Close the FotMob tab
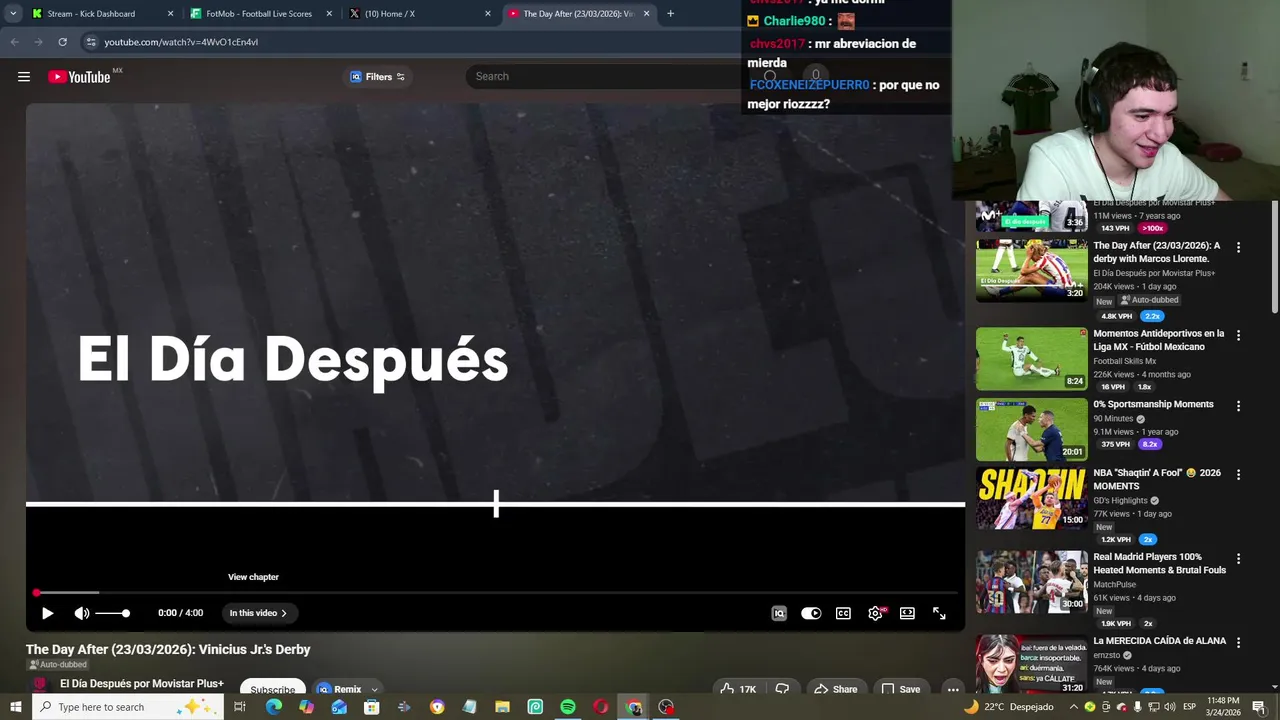This screenshot has height=720, width=1280. click(x=329, y=14)
